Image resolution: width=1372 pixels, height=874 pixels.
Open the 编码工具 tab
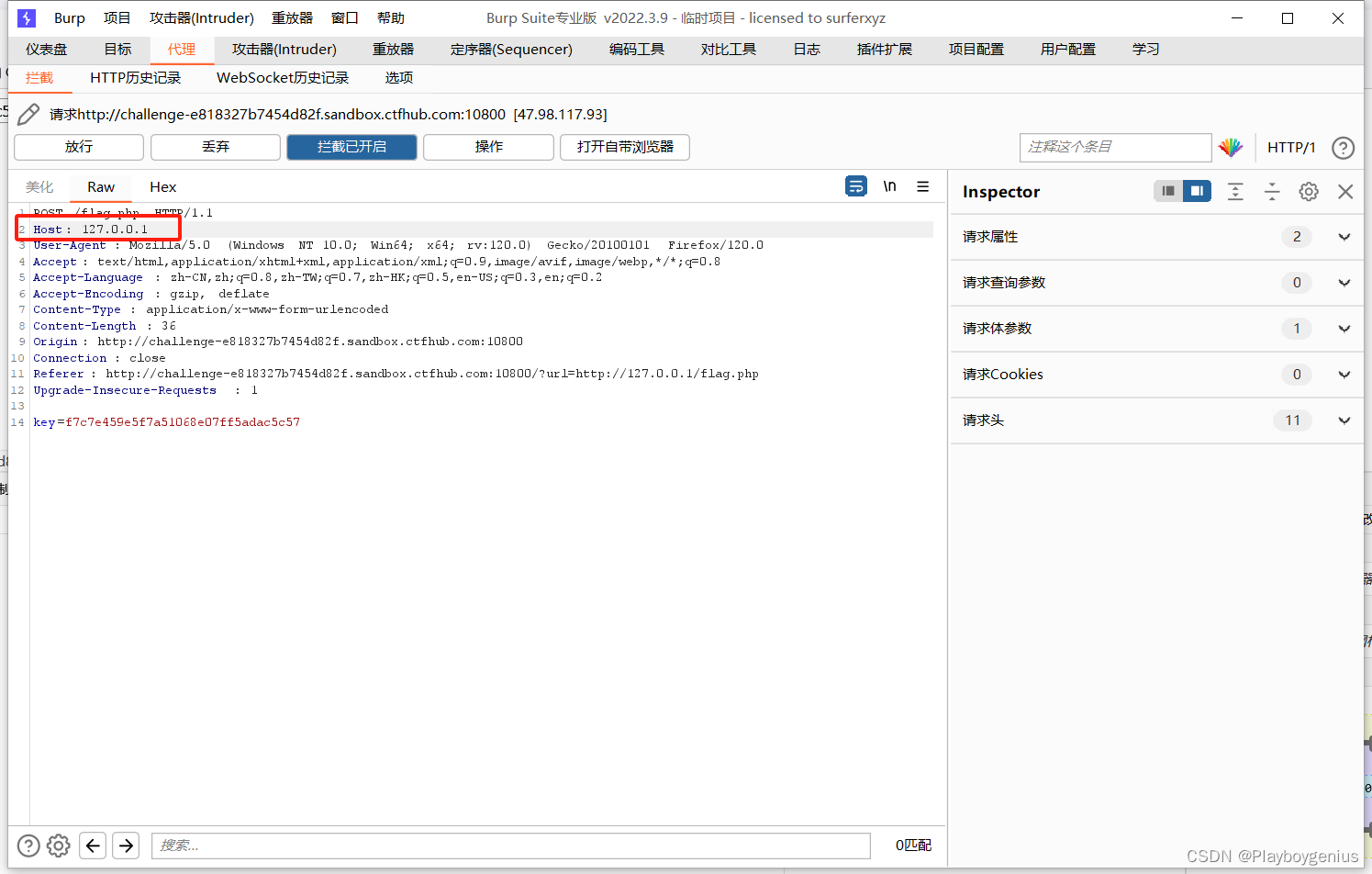637,50
